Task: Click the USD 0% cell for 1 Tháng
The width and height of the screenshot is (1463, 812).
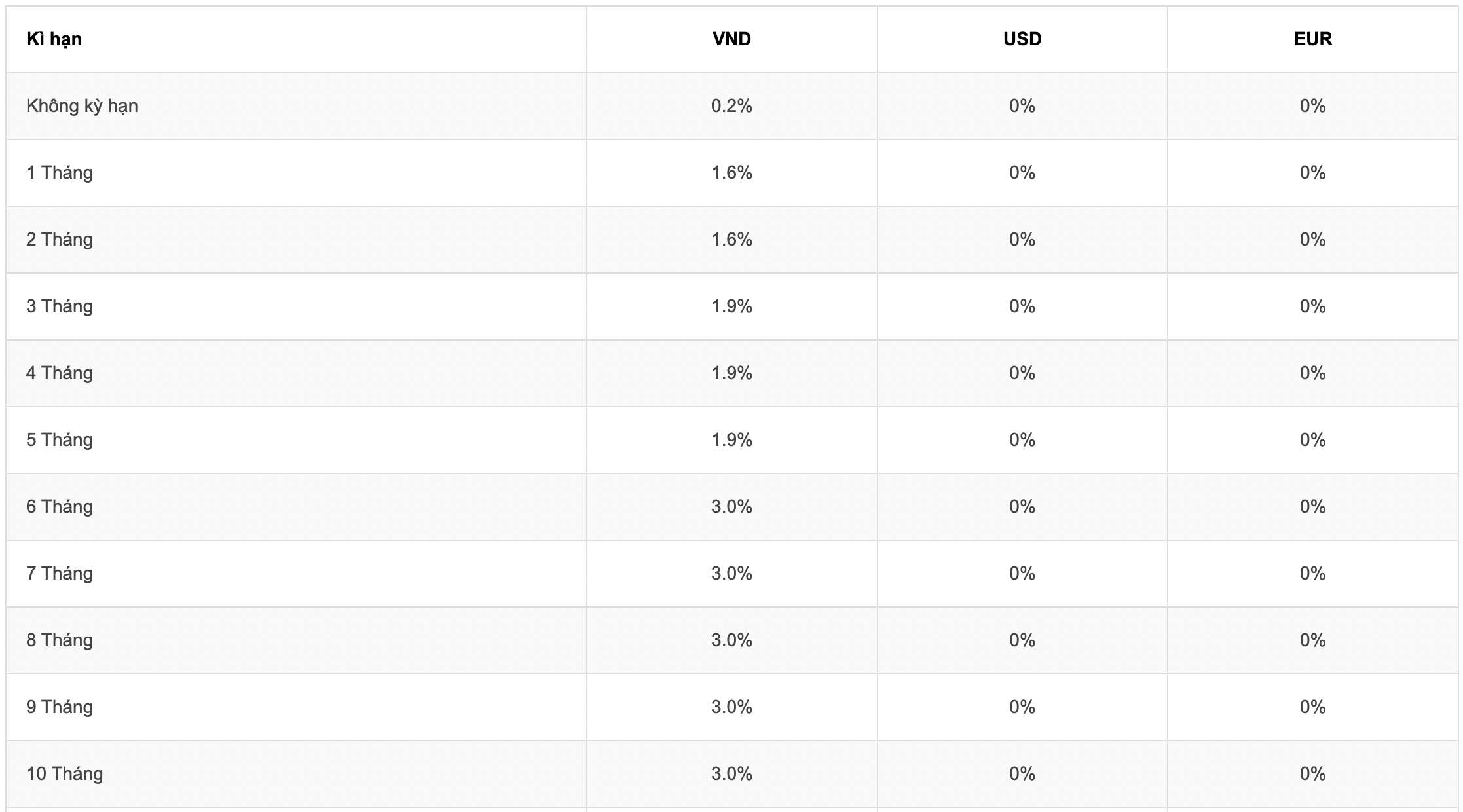Action: pos(1022,173)
